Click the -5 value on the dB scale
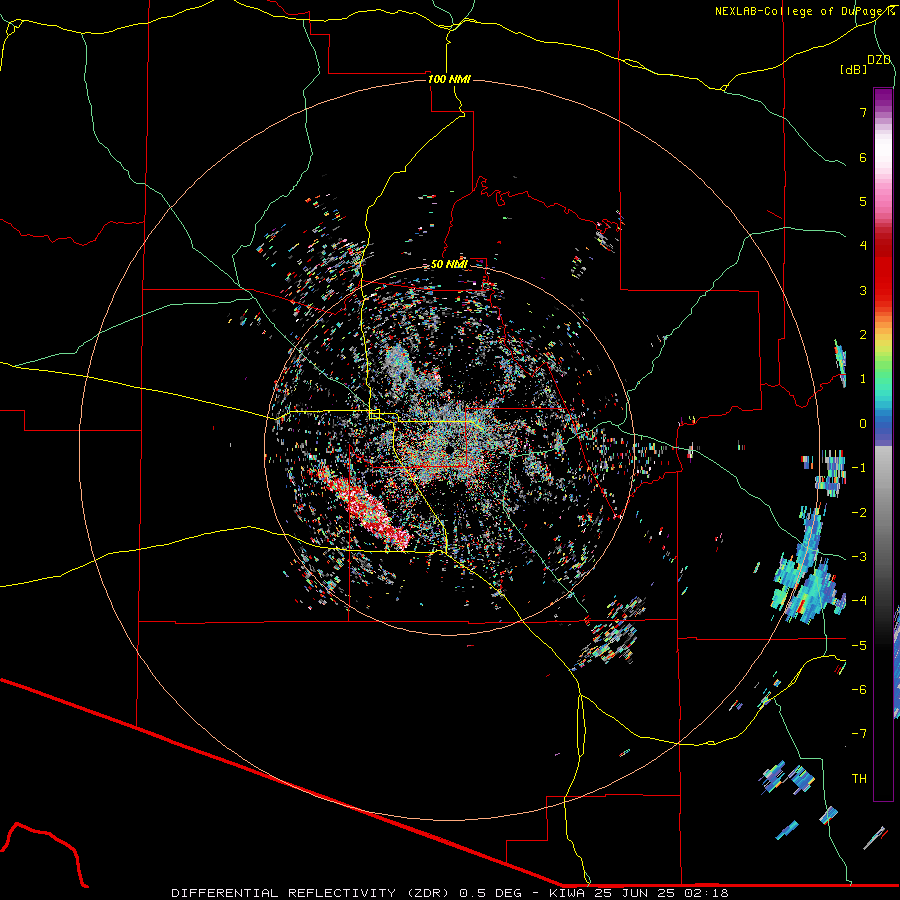The width and height of the screenshot is (900, 900). coord(859,646)
